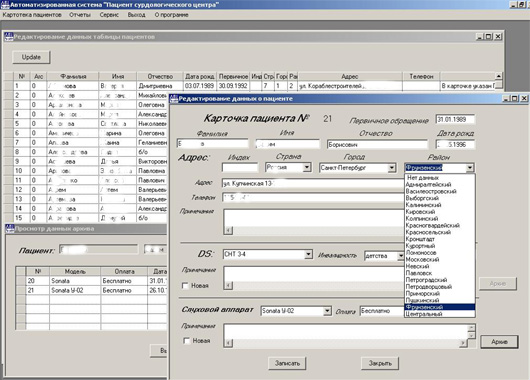Click the Дата рожд field in patient card
The width and height of the screenshot is (530, 380).
455,144
